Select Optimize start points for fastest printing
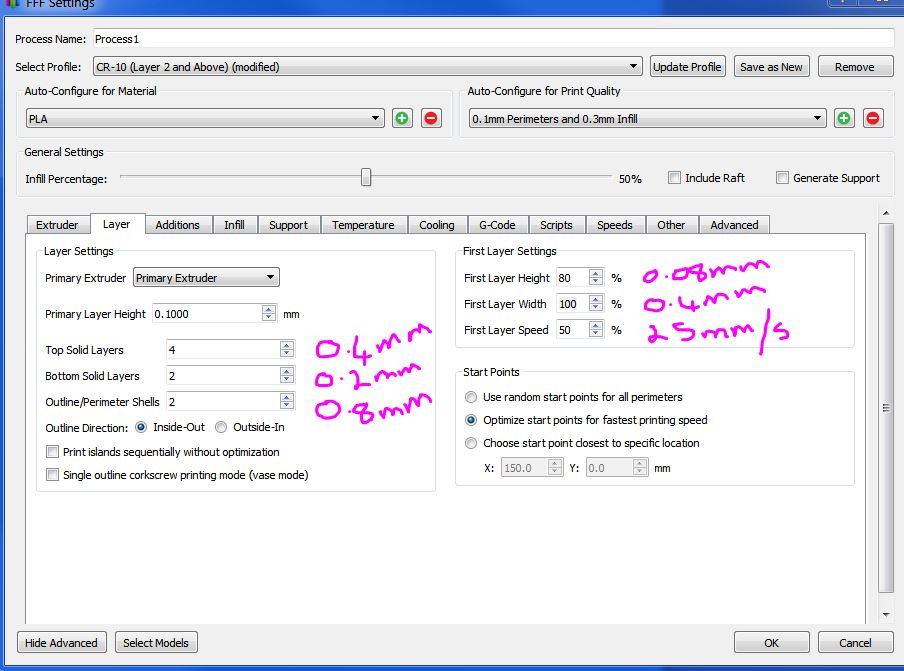Image resolution: width=904 pixels, height=671 pixels. (x=471, y=420)
